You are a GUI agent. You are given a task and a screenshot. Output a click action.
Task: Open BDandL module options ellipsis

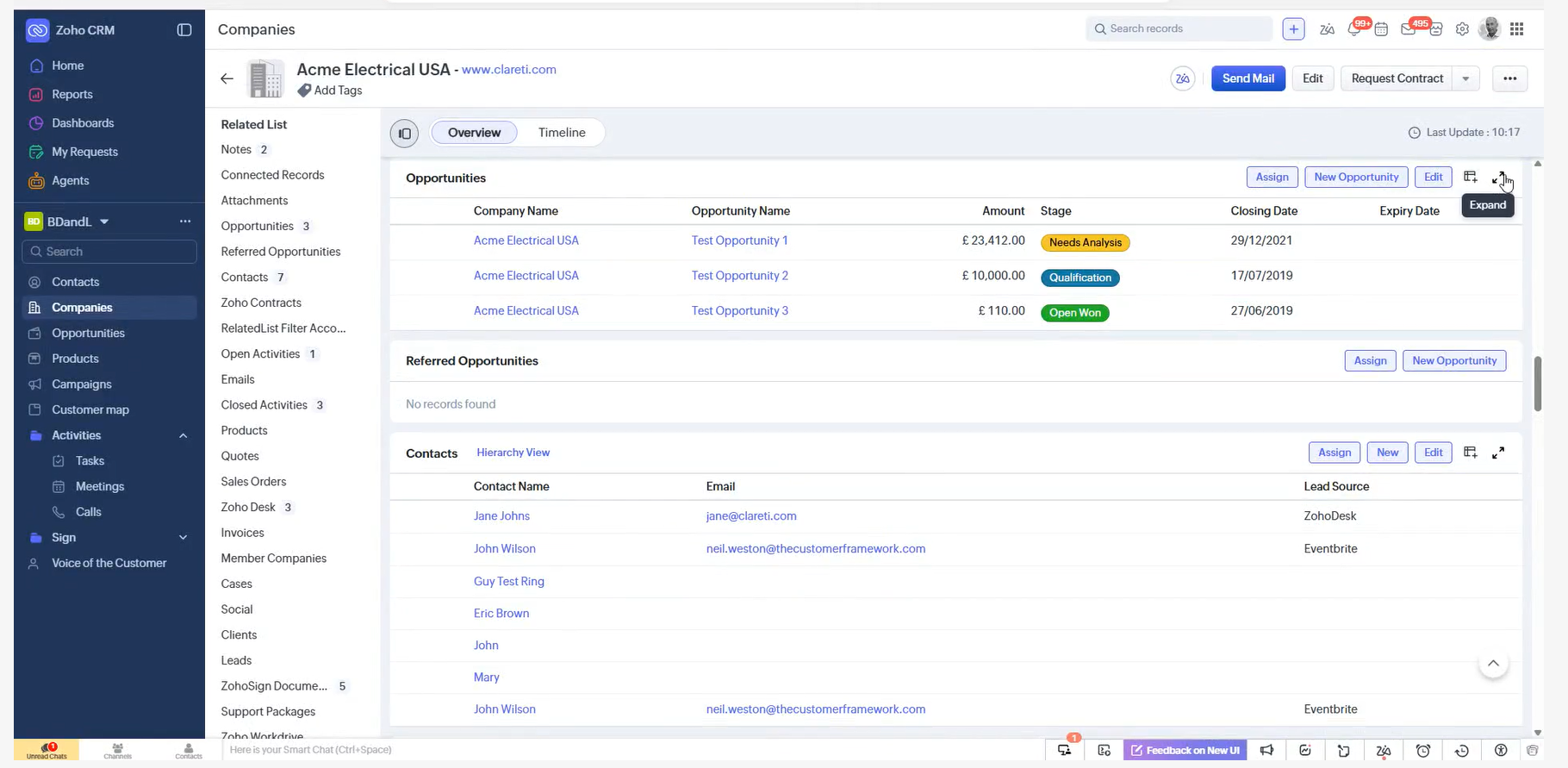coord(184,222)
